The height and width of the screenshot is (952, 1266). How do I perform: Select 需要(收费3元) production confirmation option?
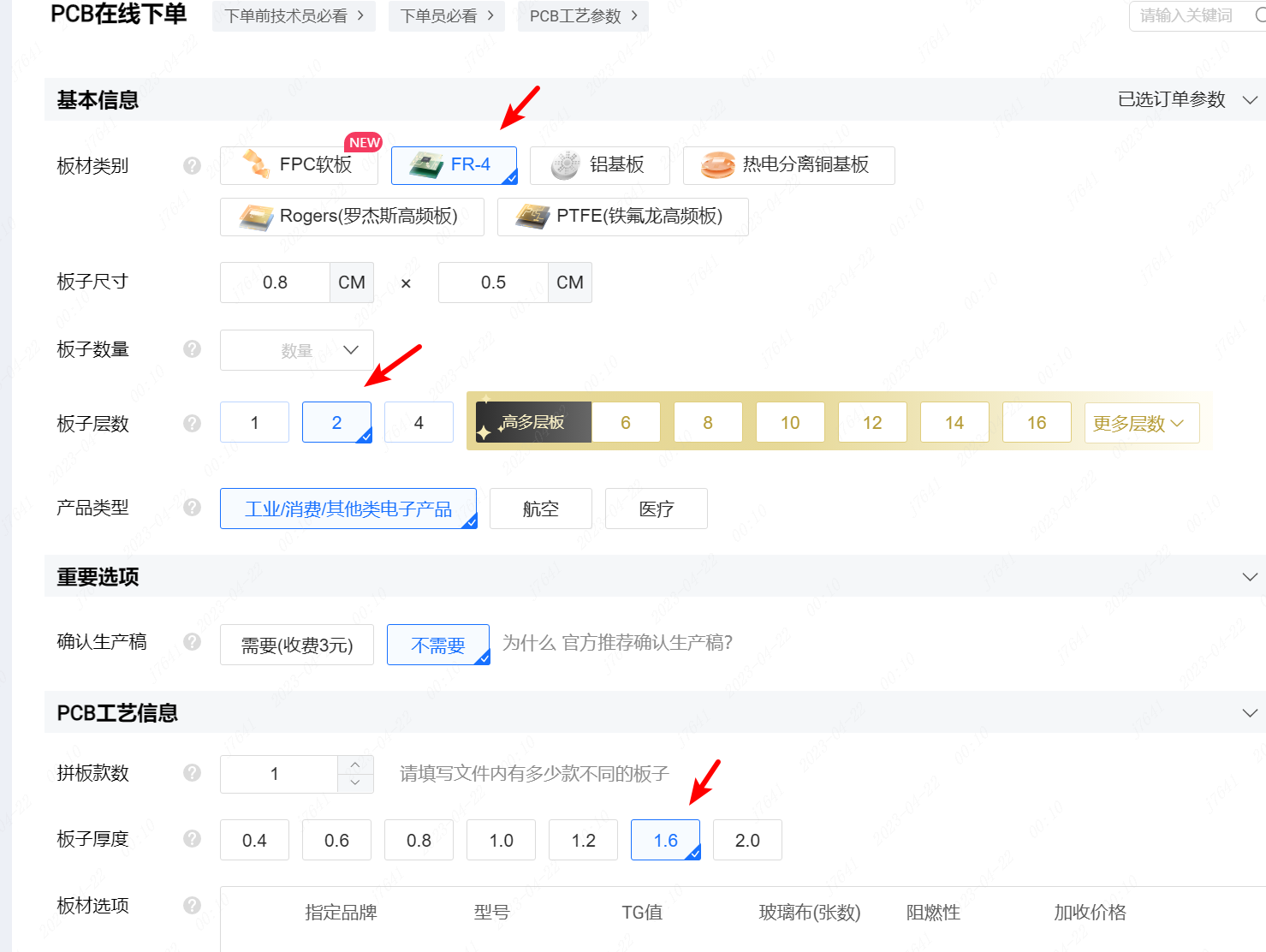click(x=297, y=646)
